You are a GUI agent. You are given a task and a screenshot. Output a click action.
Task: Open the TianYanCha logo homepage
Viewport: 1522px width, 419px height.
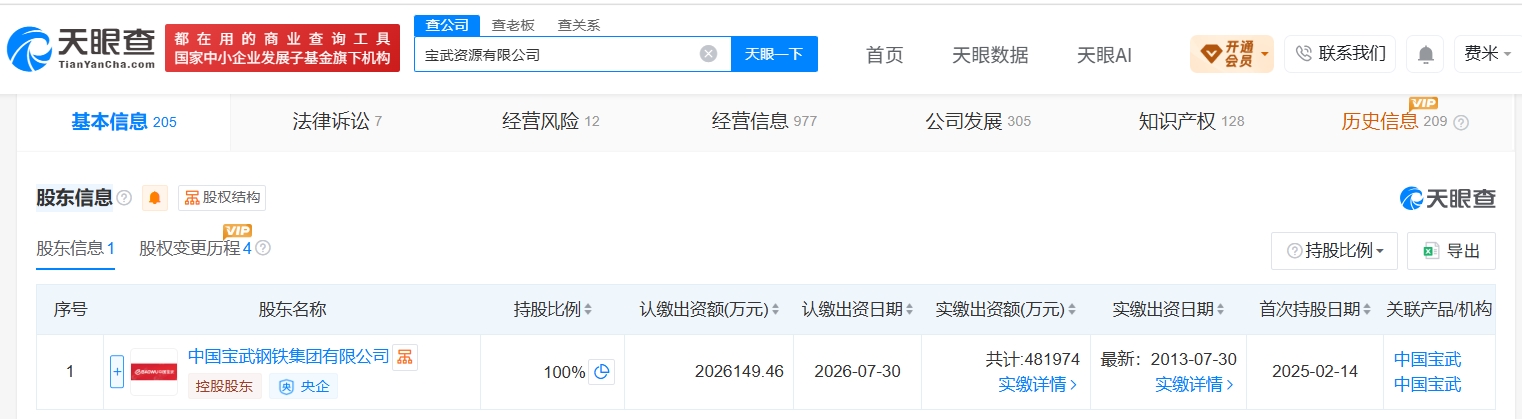tap(81, 48)
